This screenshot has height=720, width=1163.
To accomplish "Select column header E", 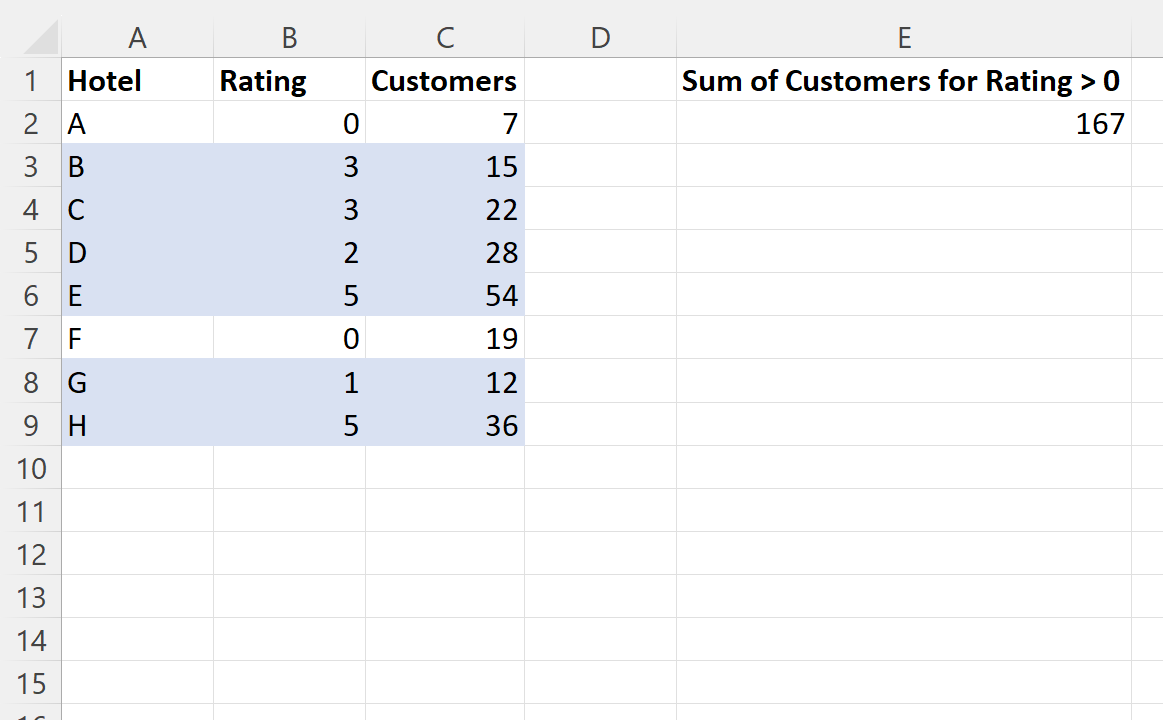I will coord(904,37).
